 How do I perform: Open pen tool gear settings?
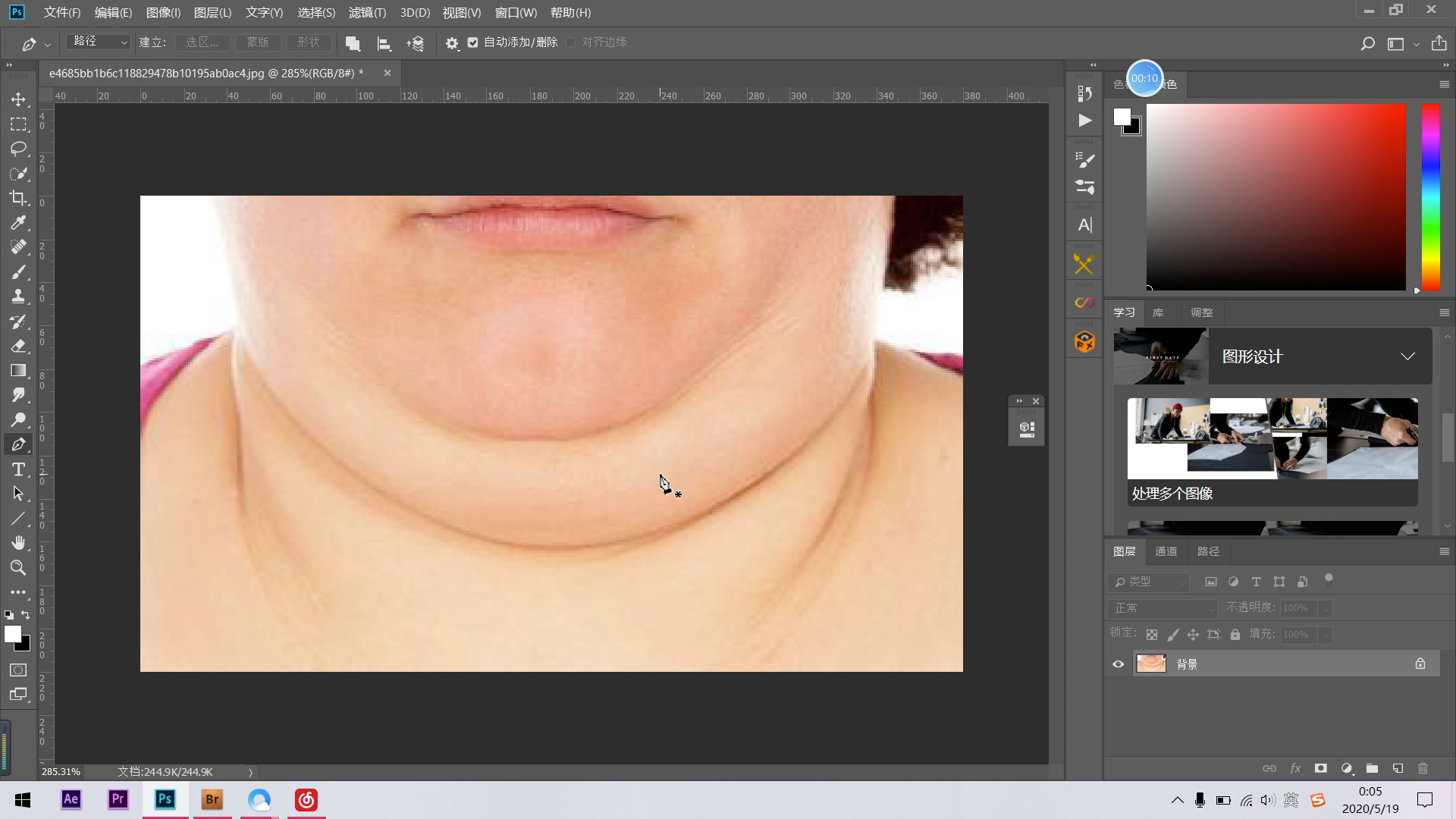[452, 43]
